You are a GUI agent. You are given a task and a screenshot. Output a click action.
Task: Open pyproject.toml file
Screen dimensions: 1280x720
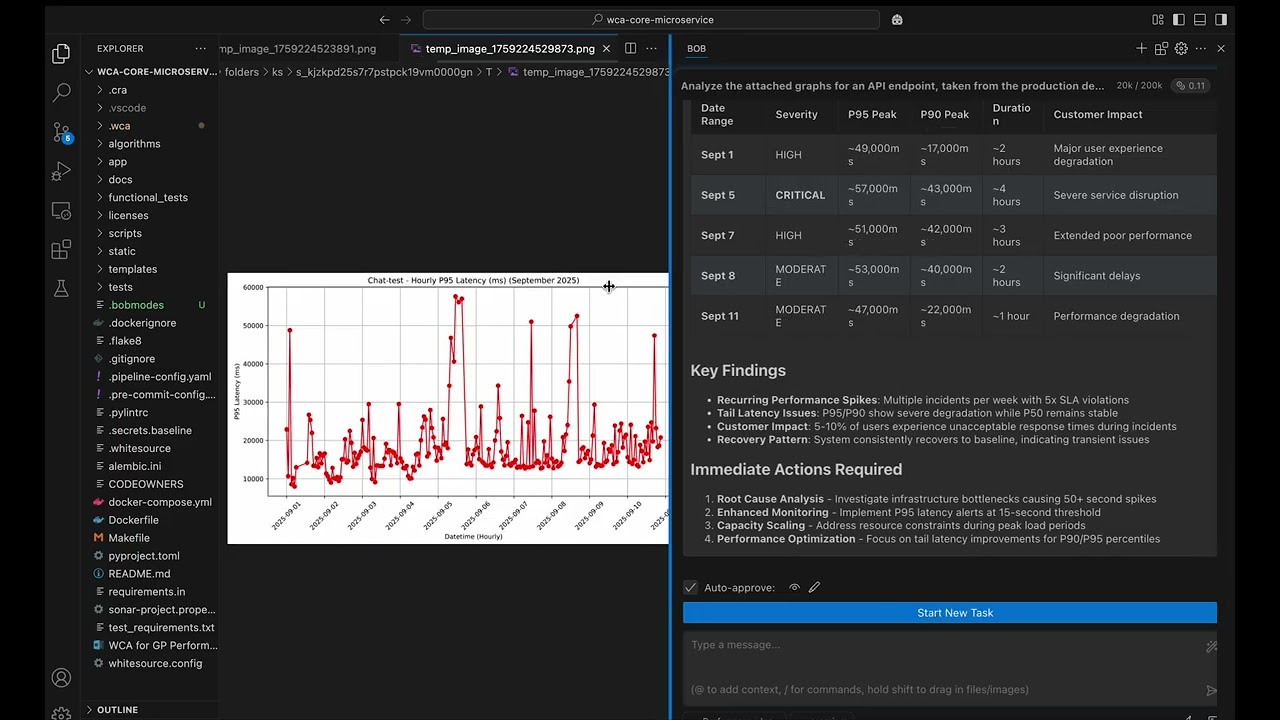tap(152, 556)
